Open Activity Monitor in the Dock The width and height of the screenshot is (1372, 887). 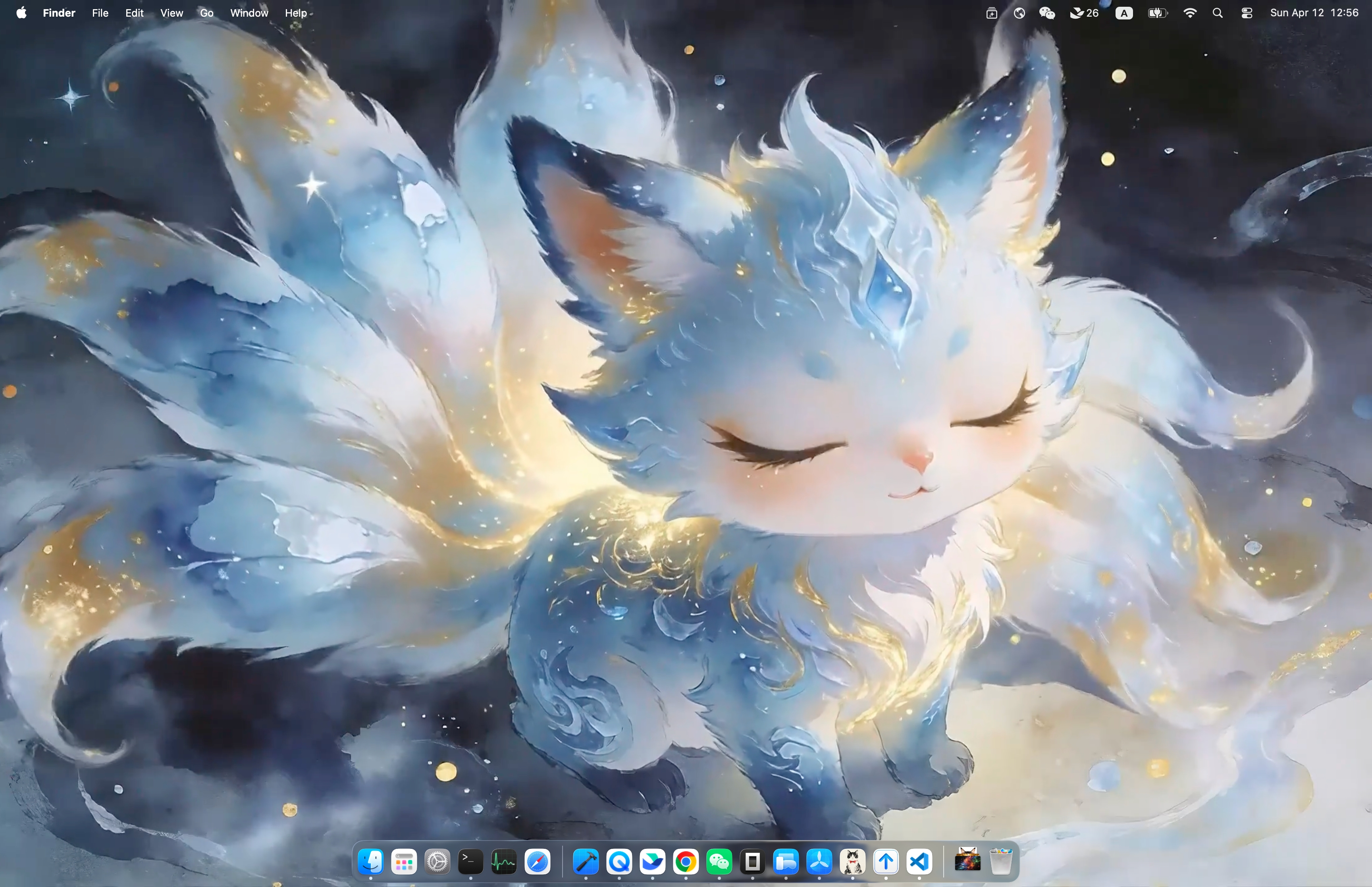(504, 862)
